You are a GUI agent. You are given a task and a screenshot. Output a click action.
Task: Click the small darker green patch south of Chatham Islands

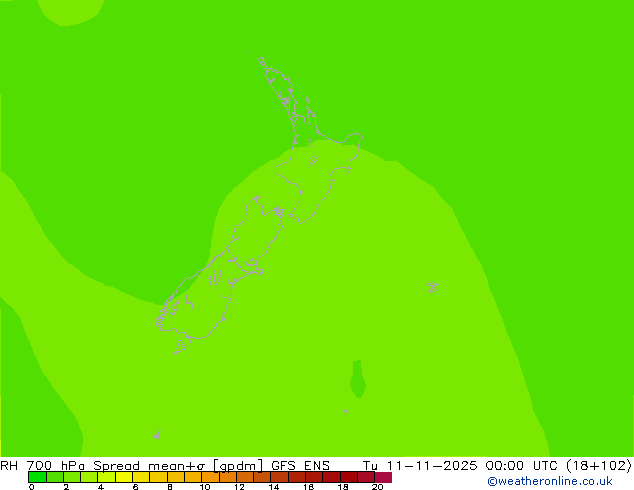(358, 379)
